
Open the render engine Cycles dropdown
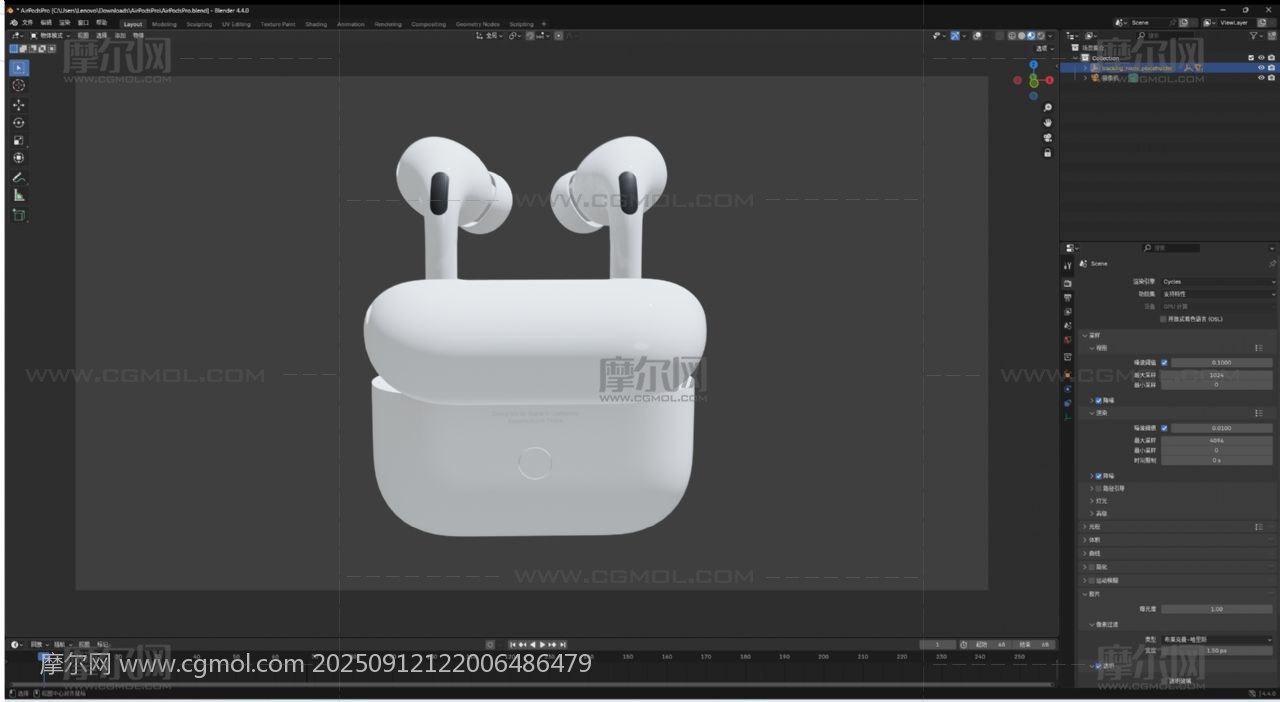[1218, 282]
